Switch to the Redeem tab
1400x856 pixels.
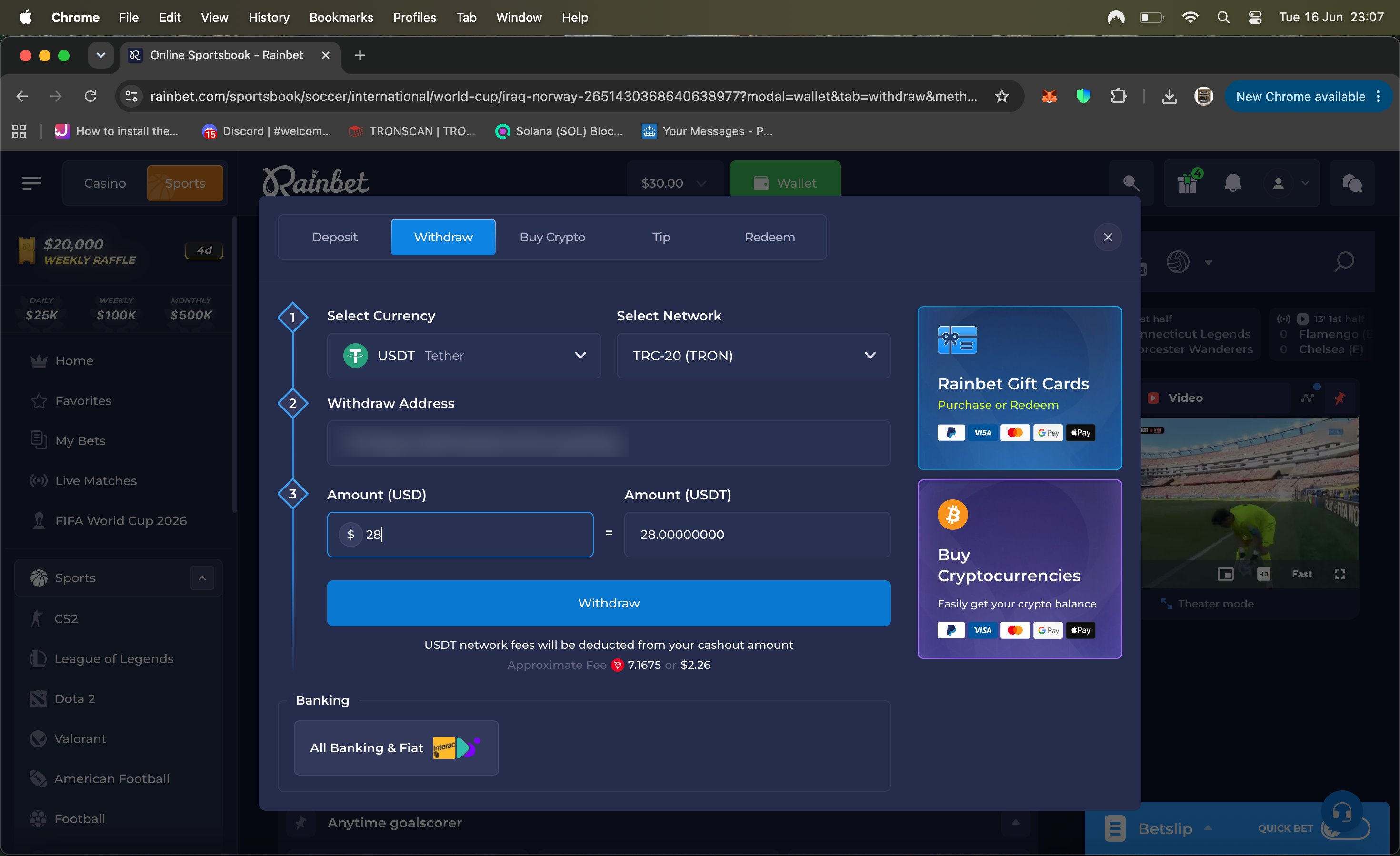pyautogui.click(x=770, y=237)
